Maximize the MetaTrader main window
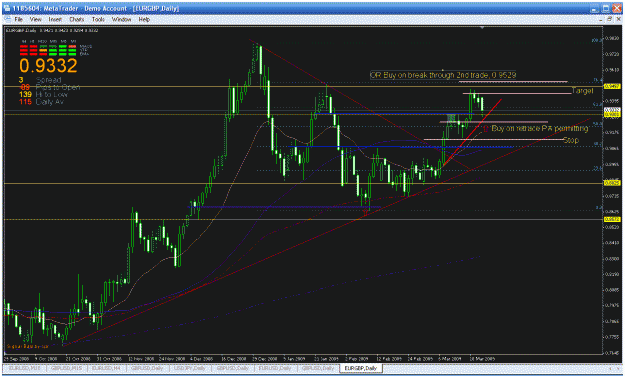 606,8
